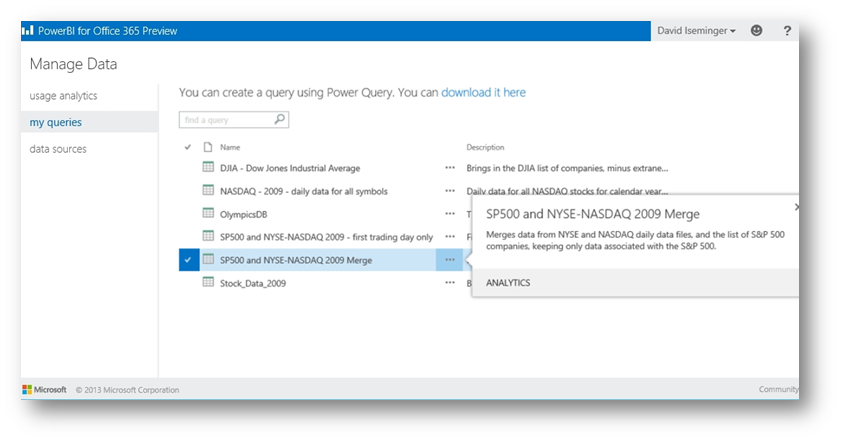Expand the David Iseminger user dropdown
The image size is (841, 442).
click(x=696, y=31)
